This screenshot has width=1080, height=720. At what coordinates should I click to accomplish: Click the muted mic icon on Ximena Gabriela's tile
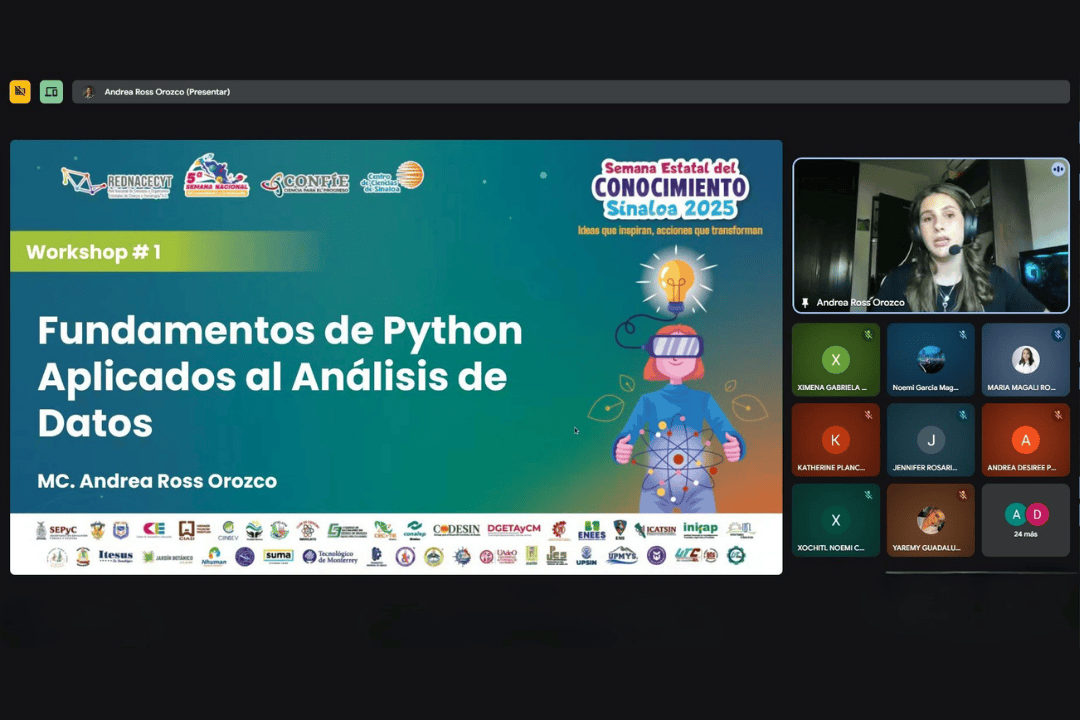[x=868, y=335]
